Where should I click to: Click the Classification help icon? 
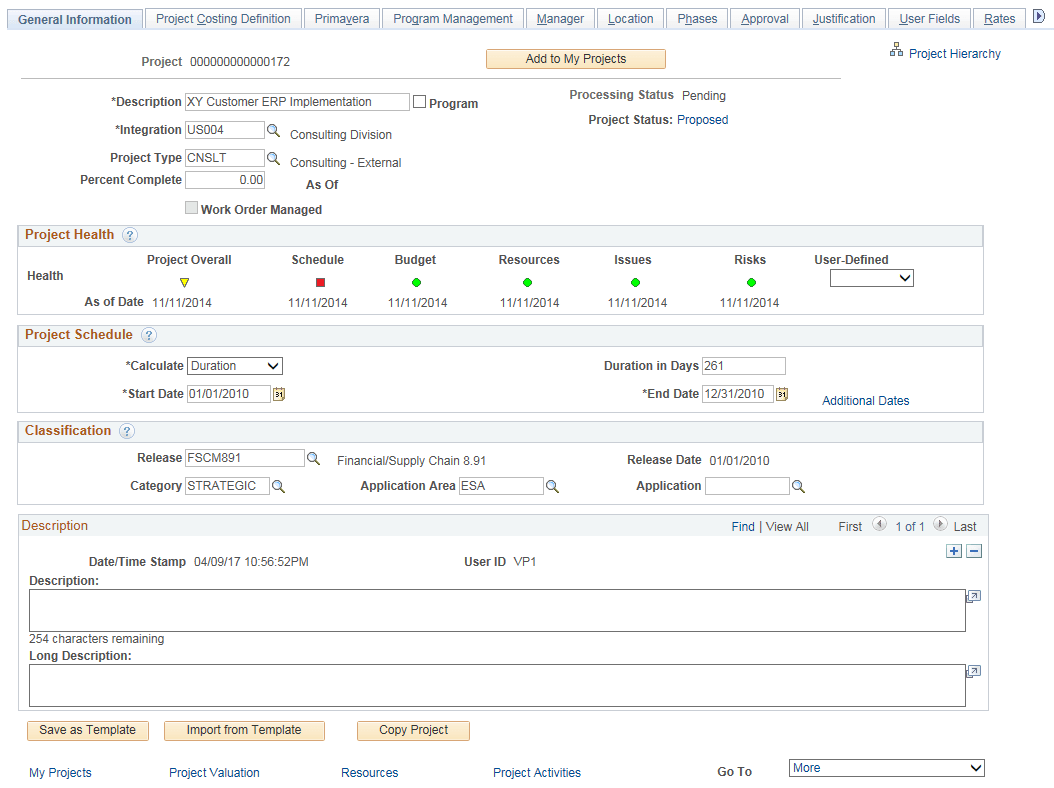[x=125, y=430]
